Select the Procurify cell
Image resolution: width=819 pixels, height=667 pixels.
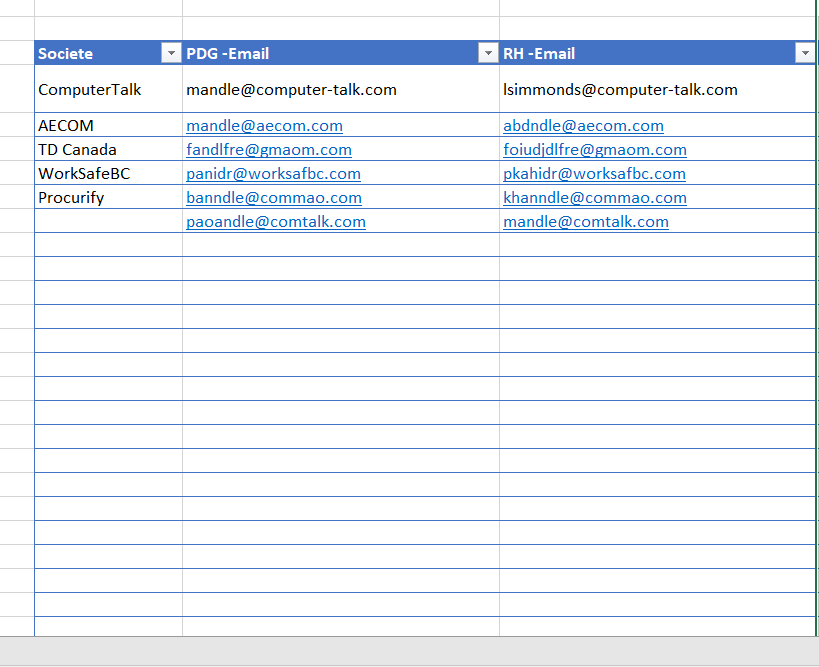(71, 198)
